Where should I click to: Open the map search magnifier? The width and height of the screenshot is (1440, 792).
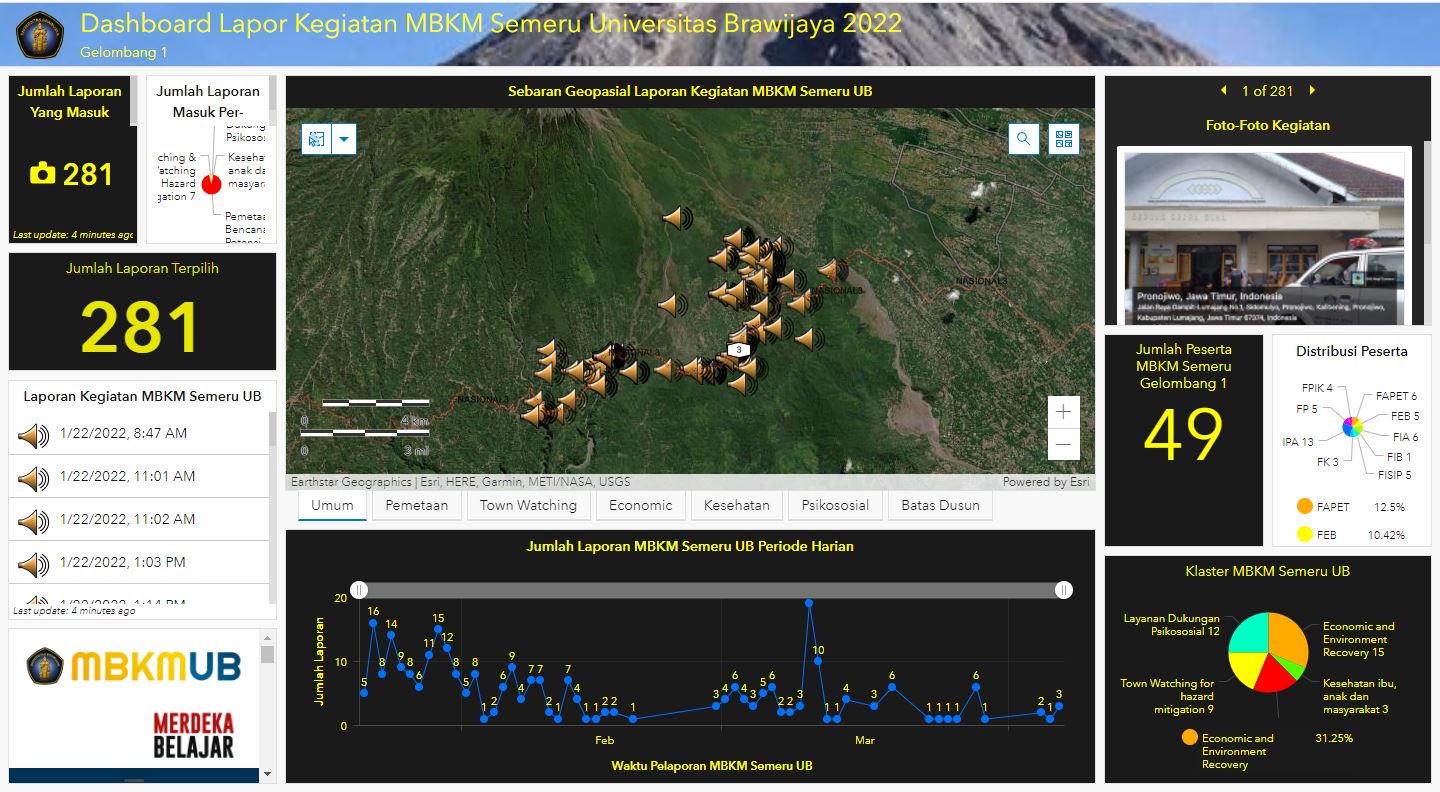(x=1024, y=139)
